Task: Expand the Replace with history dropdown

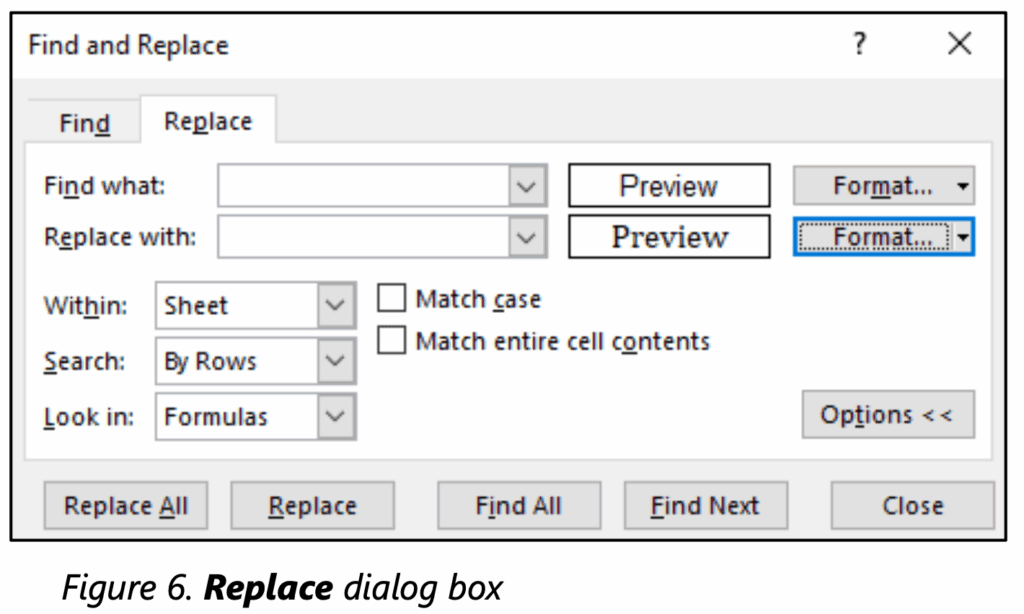Action: [527, 238]
